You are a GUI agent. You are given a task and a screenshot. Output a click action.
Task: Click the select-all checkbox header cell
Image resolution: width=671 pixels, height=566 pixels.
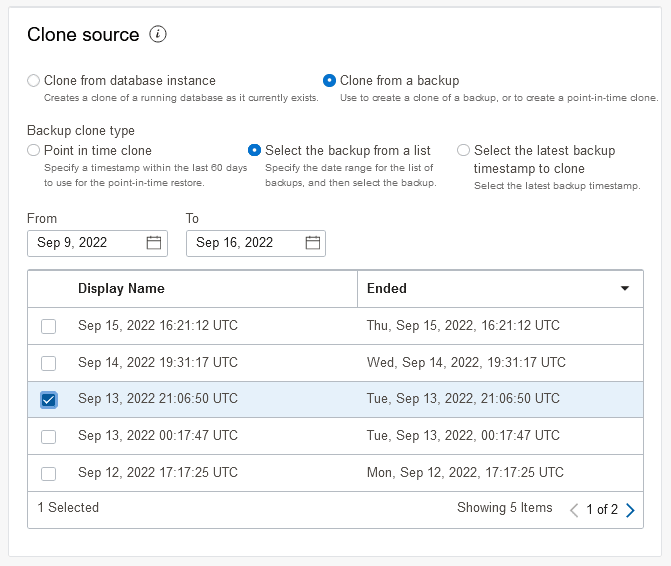click(49, 289)
